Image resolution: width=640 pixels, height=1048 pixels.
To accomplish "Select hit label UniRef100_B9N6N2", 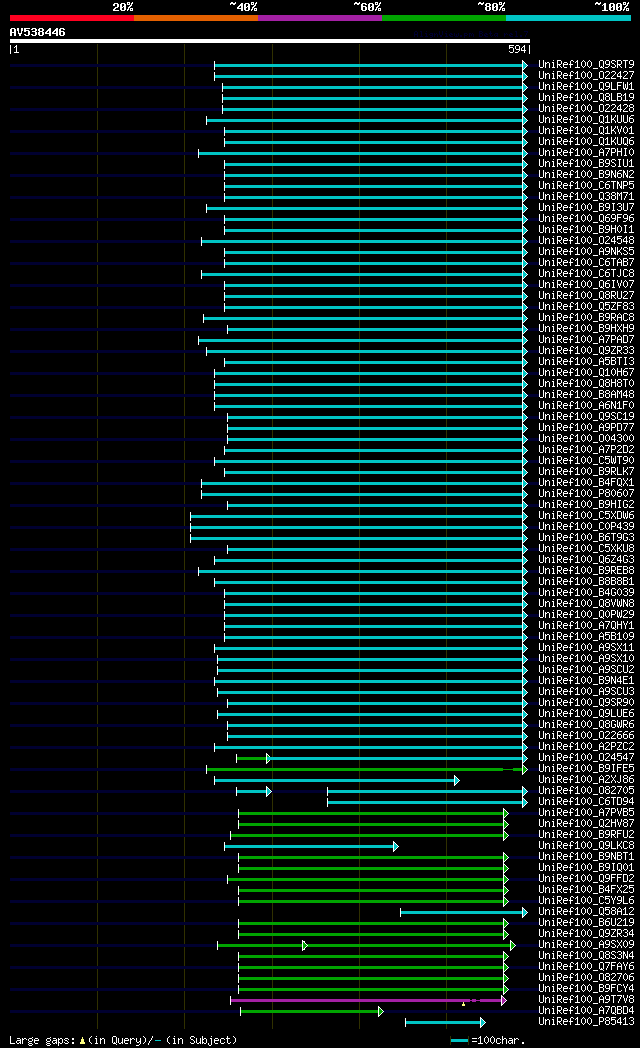I will [587, 174].
